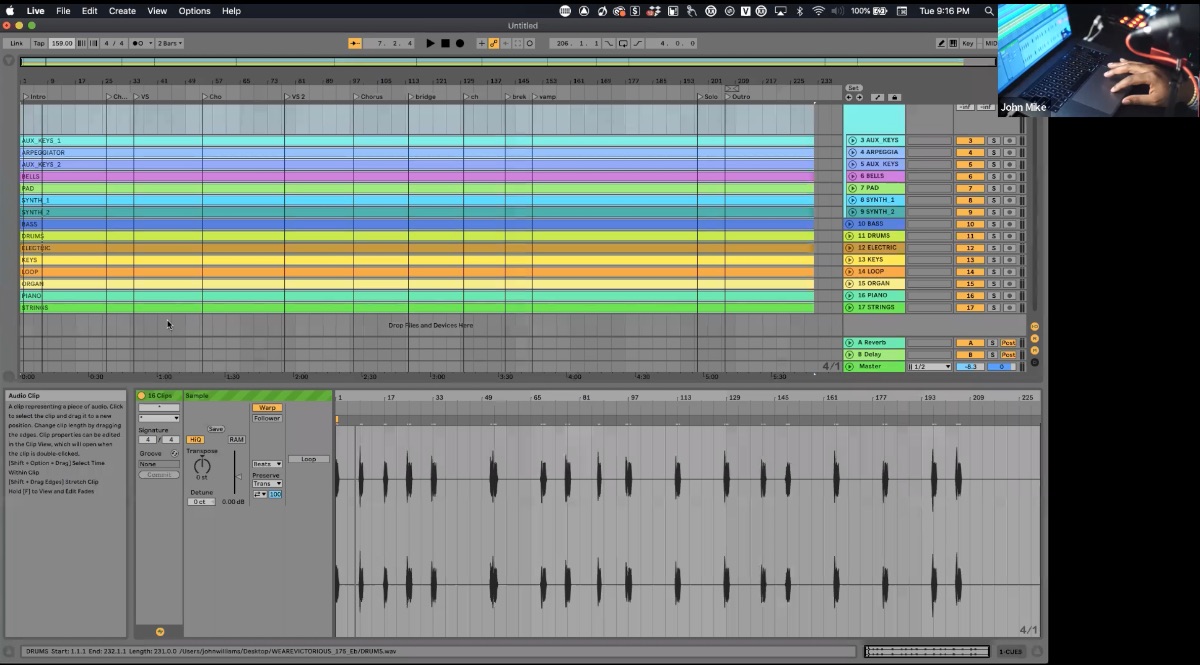The image size is (1200, 665).
Task: Open the Create menu
Action: pos(121,11)
